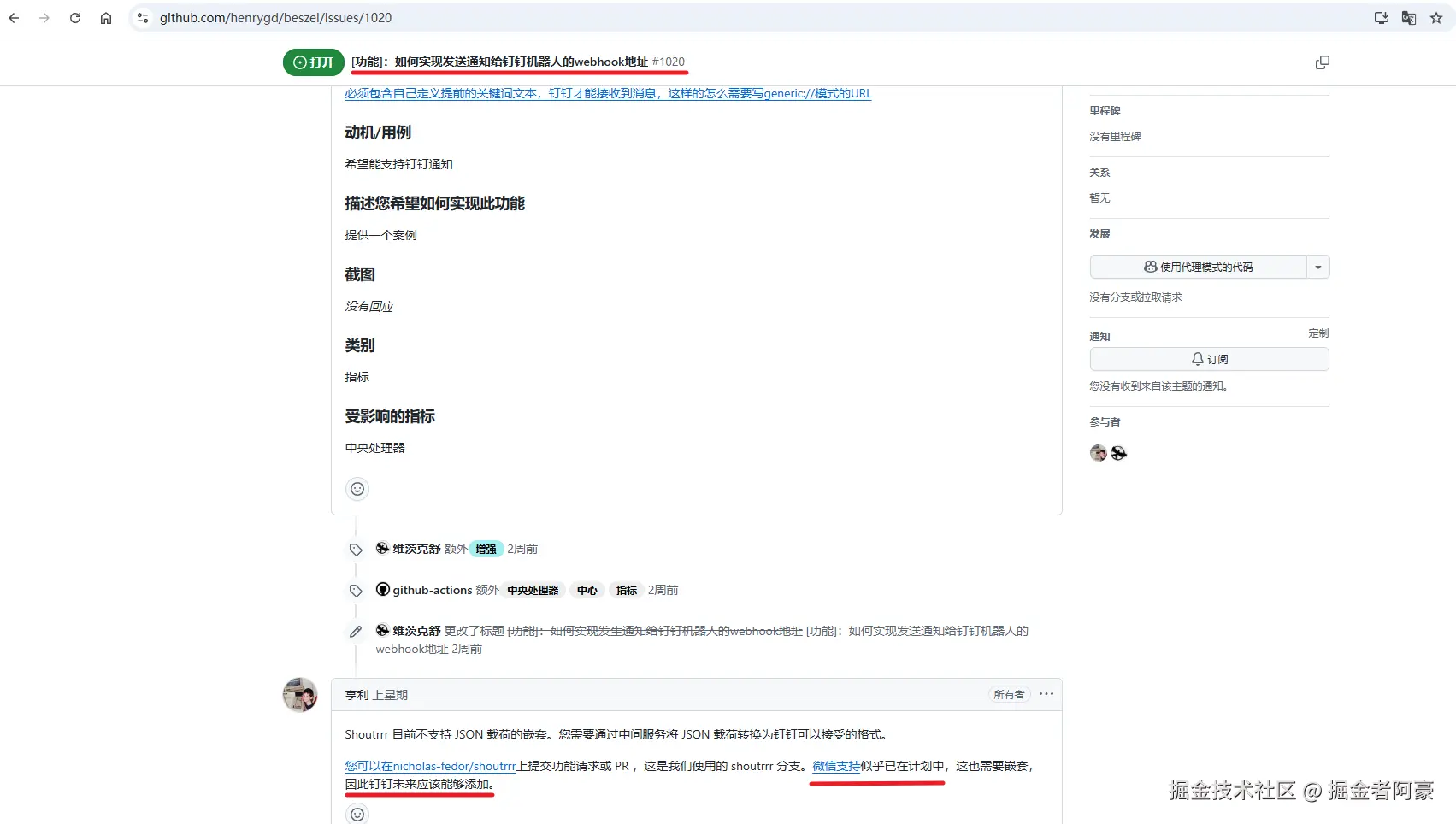Open 维茨克舒 profile in the label event

click(x=416, y=549)
